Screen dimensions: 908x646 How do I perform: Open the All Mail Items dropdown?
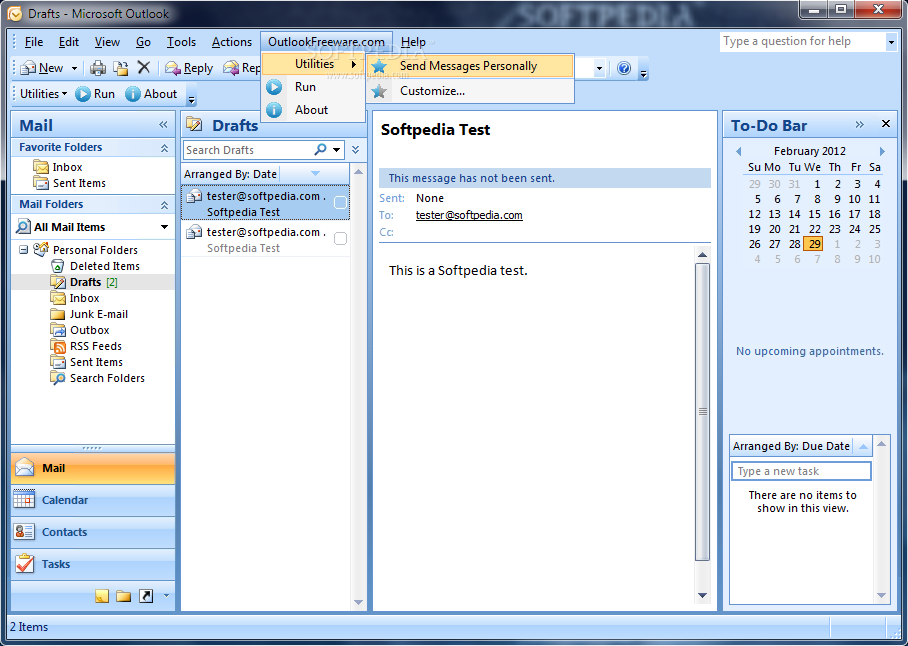[164, 227]
